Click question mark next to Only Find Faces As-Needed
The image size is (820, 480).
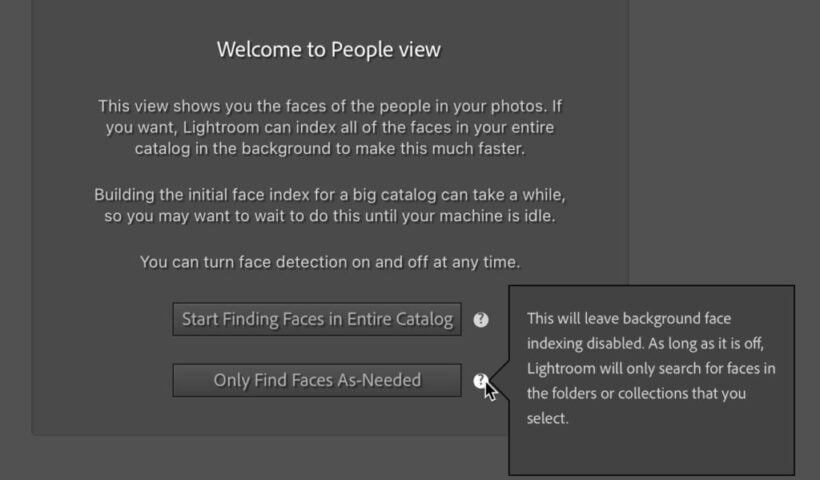click(481, 380)
